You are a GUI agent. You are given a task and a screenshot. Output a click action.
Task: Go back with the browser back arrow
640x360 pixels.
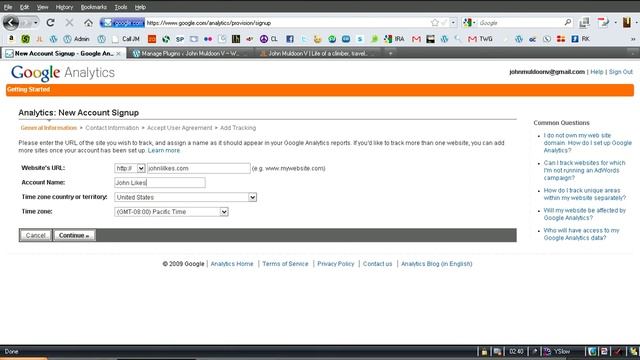click(11, 22)
